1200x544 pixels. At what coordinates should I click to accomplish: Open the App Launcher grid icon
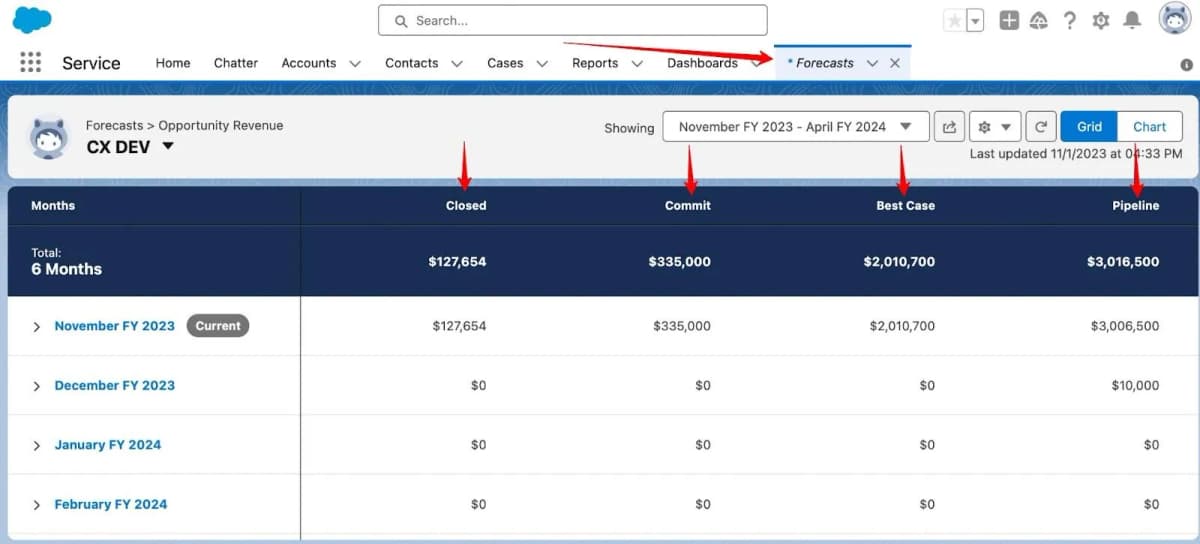pos(31,62)
